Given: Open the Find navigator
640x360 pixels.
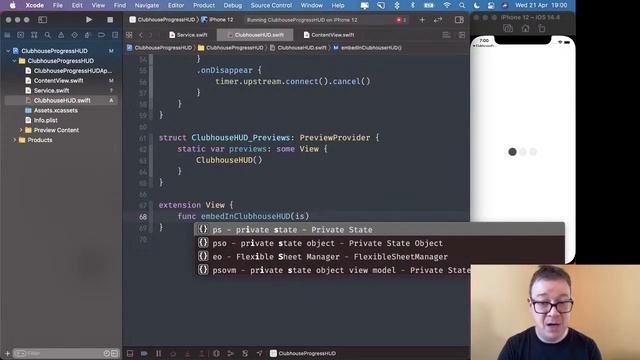Looking at the screenshot, I should click(48, 35).
